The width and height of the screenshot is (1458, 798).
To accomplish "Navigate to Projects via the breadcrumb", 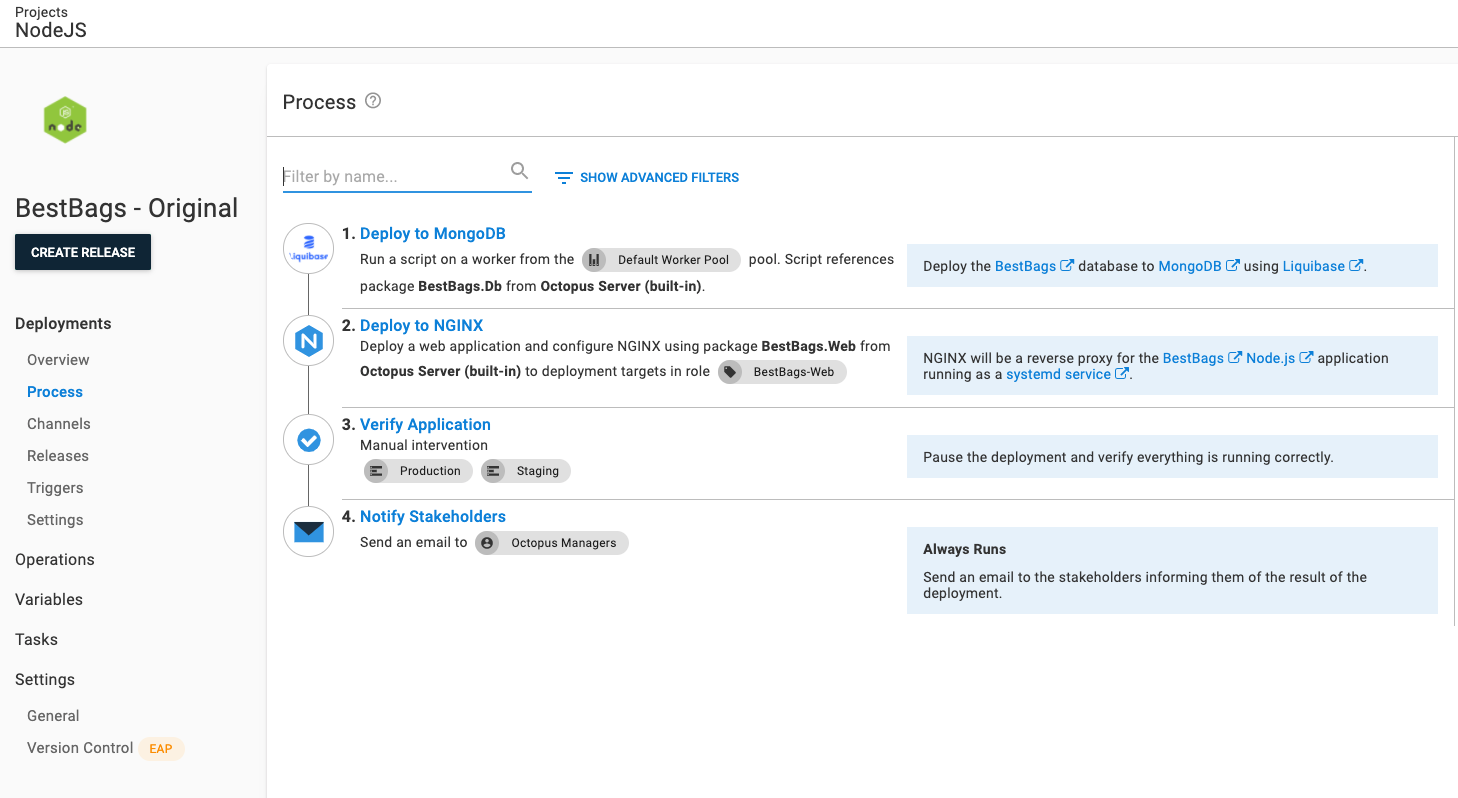I will 41,12.
